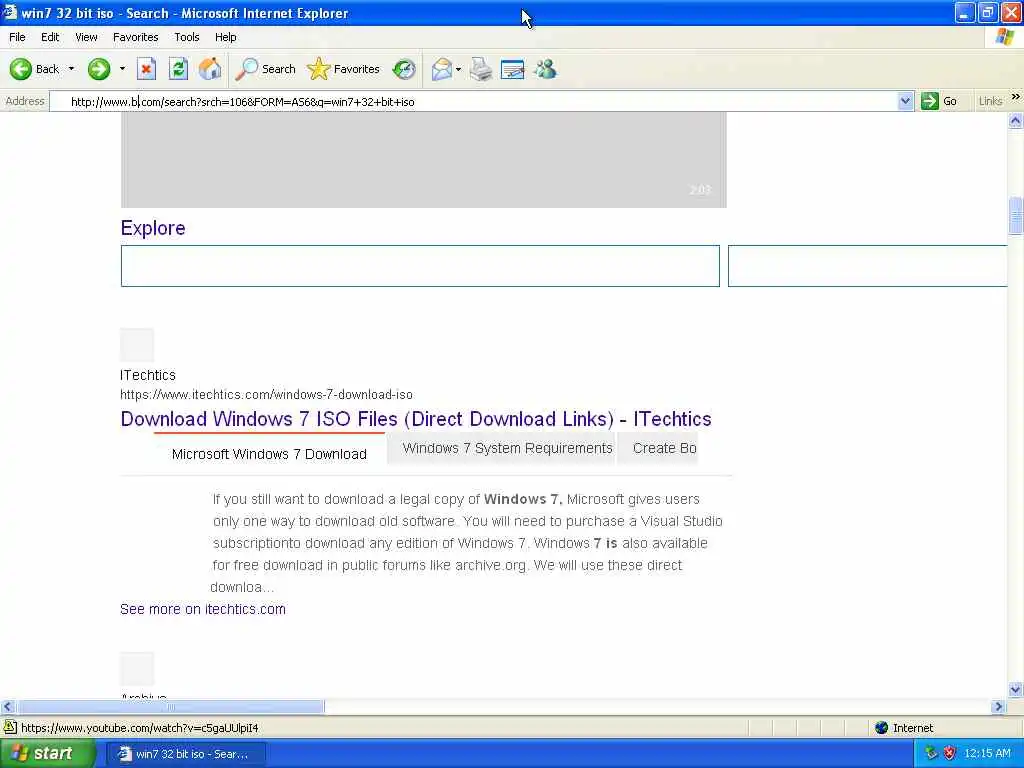Click the Go button
1024x768 pixels.
point(939,101)
